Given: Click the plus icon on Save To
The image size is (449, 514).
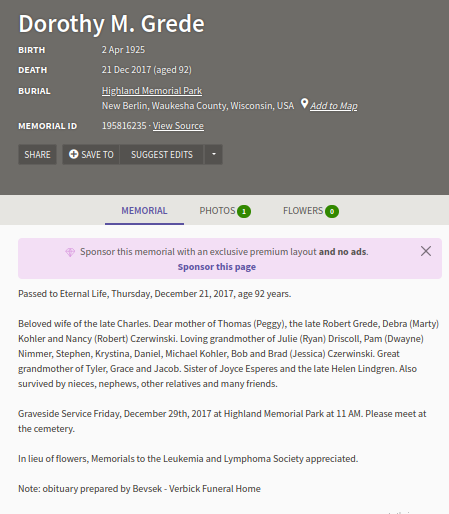Looking at the screenshot, I should tap(74, 154).
